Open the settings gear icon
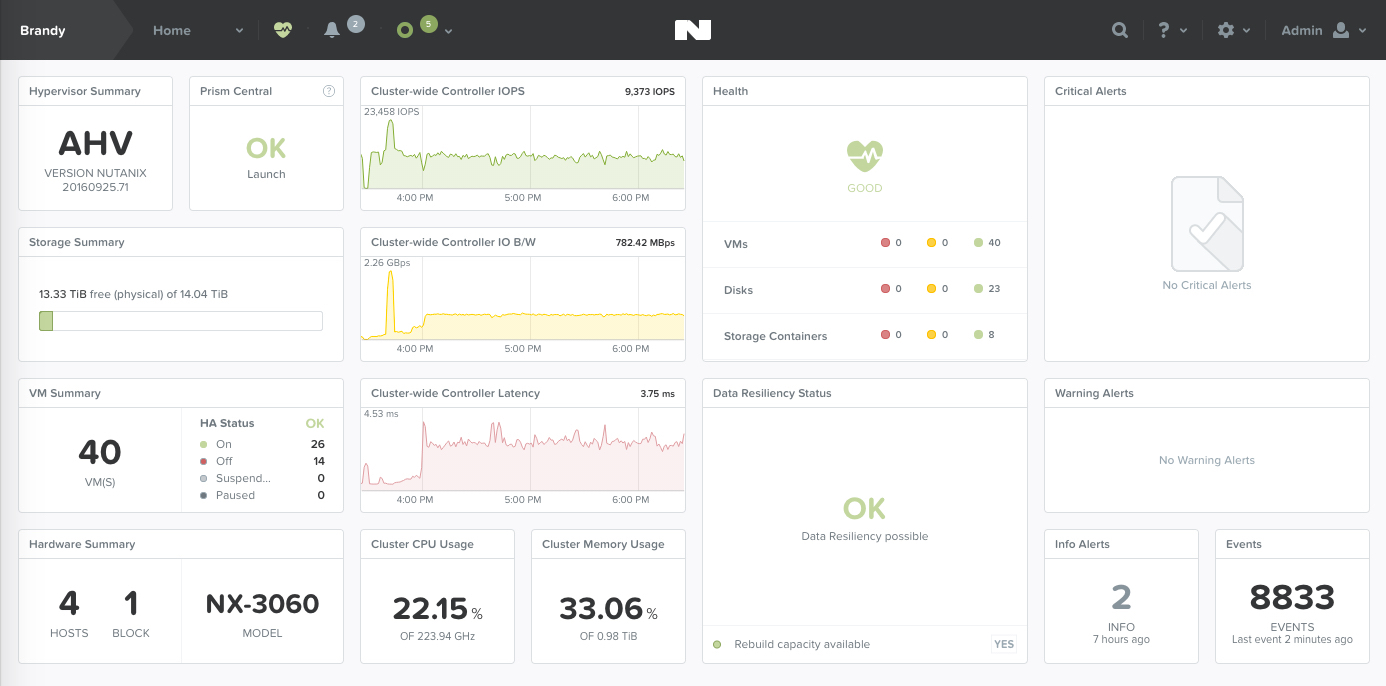 tap(1226, 30)
